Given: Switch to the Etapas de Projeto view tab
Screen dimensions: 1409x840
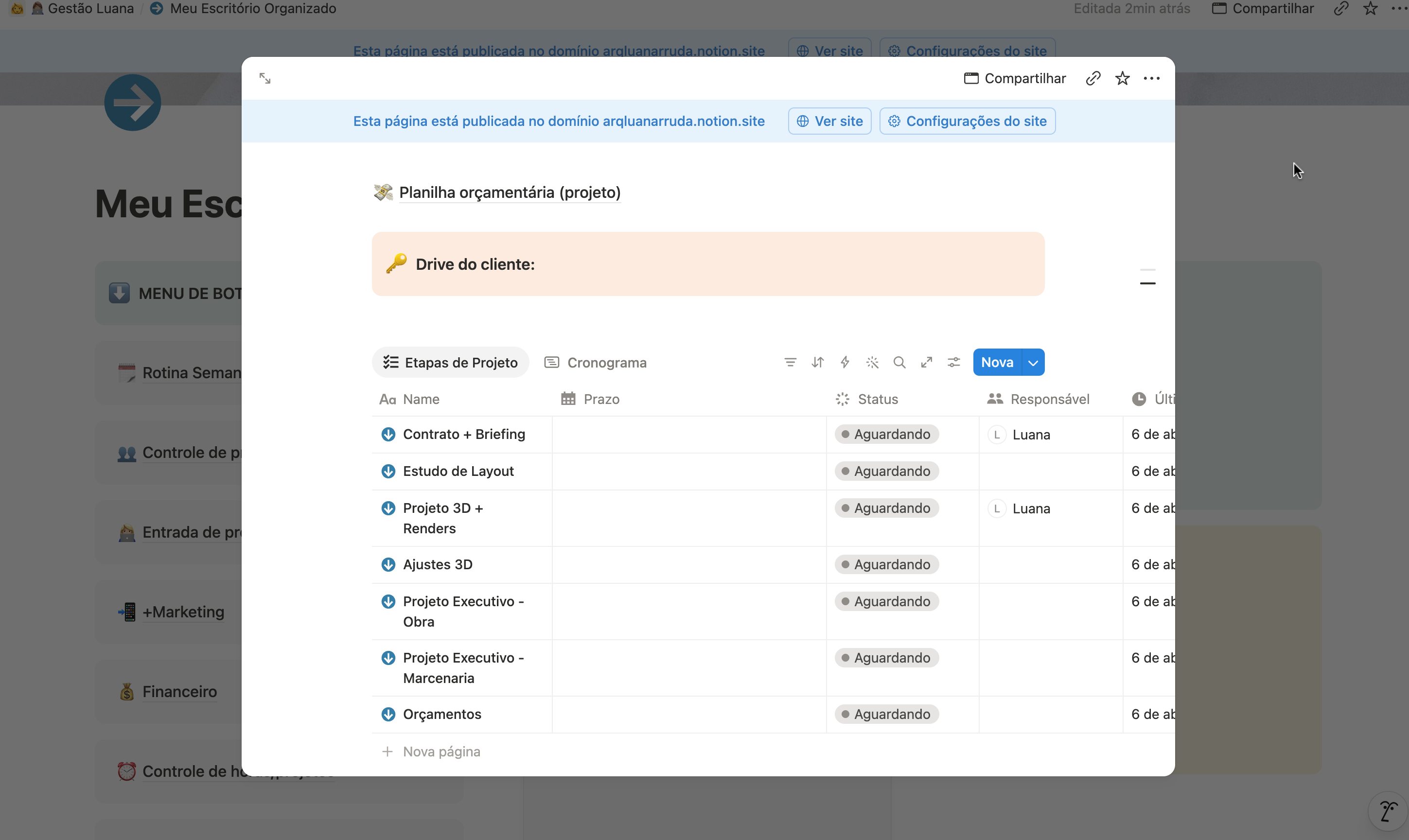Looking at the screenshot, I should pyautogui.click(x=451, y=362).
